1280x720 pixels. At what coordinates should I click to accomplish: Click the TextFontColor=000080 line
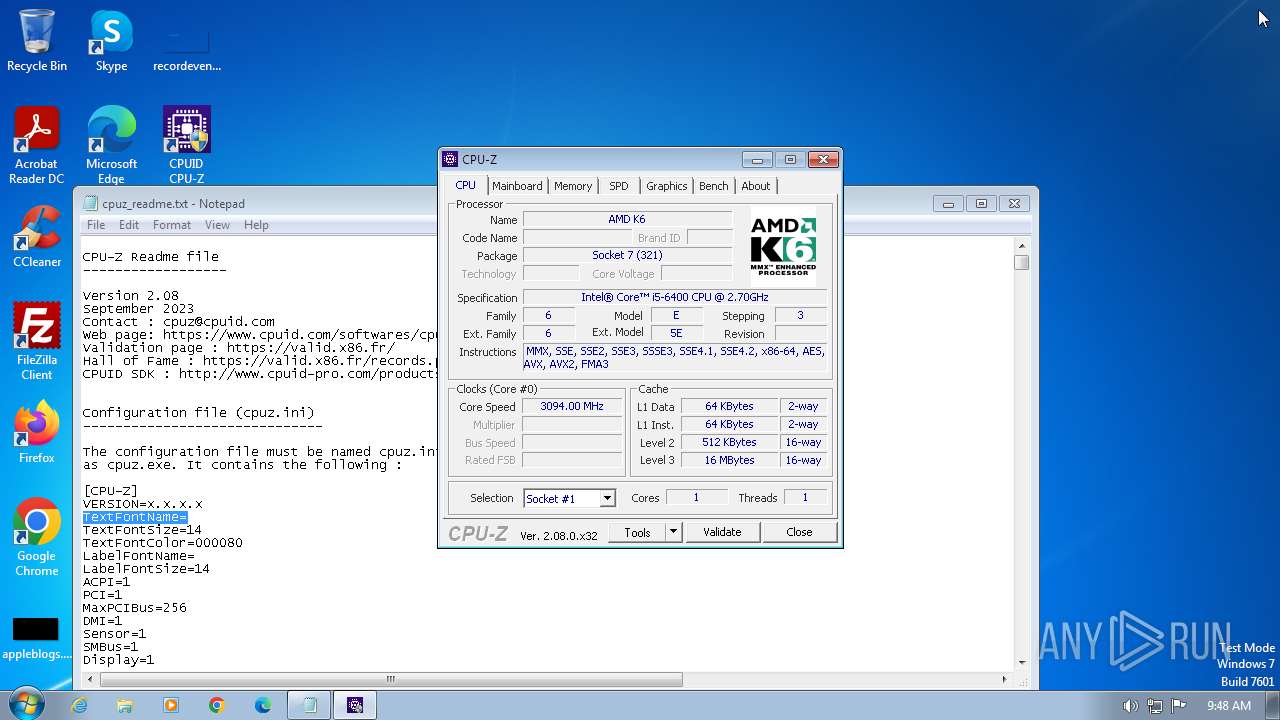click(162, 543)
